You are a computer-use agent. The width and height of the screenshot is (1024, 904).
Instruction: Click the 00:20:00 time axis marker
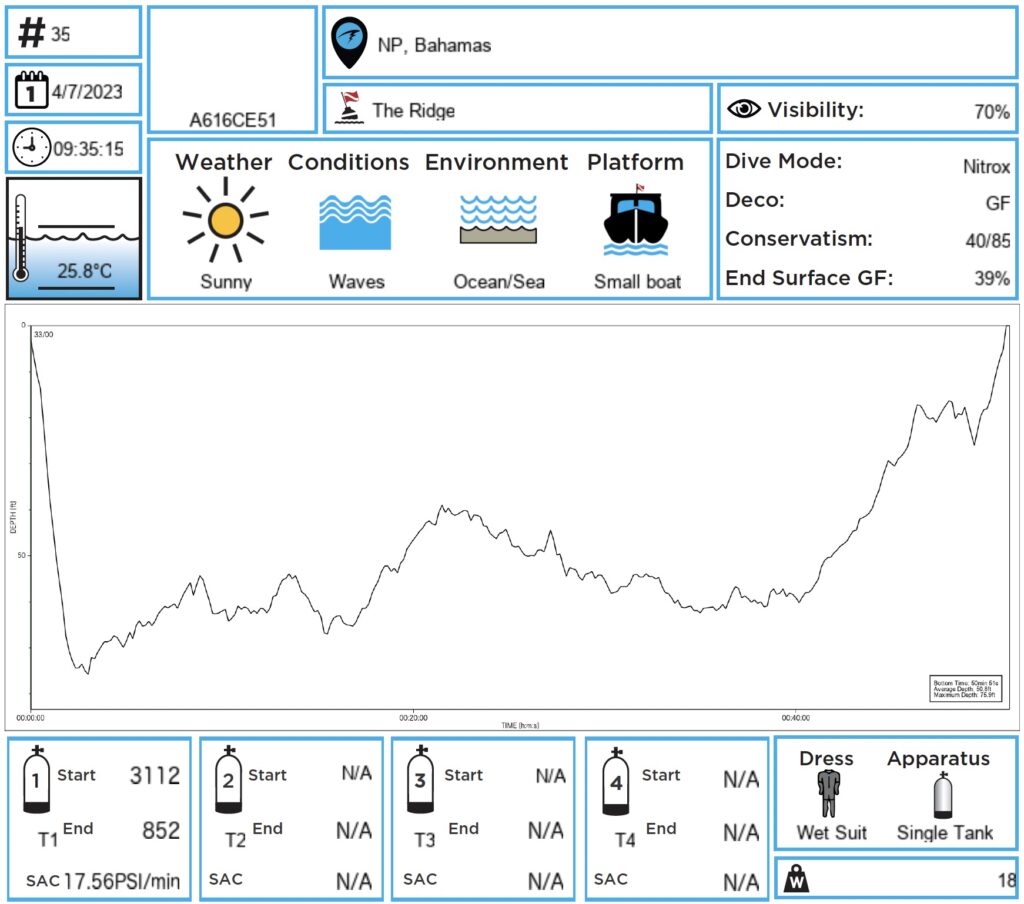[x=413, y=717]
